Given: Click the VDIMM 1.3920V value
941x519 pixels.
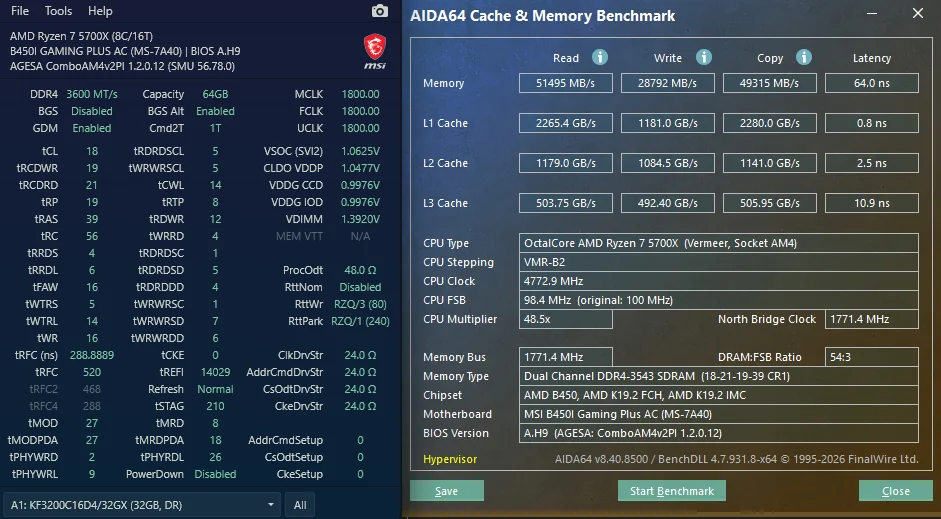Looking at the screenshot, I should click(x=360, y=219).
